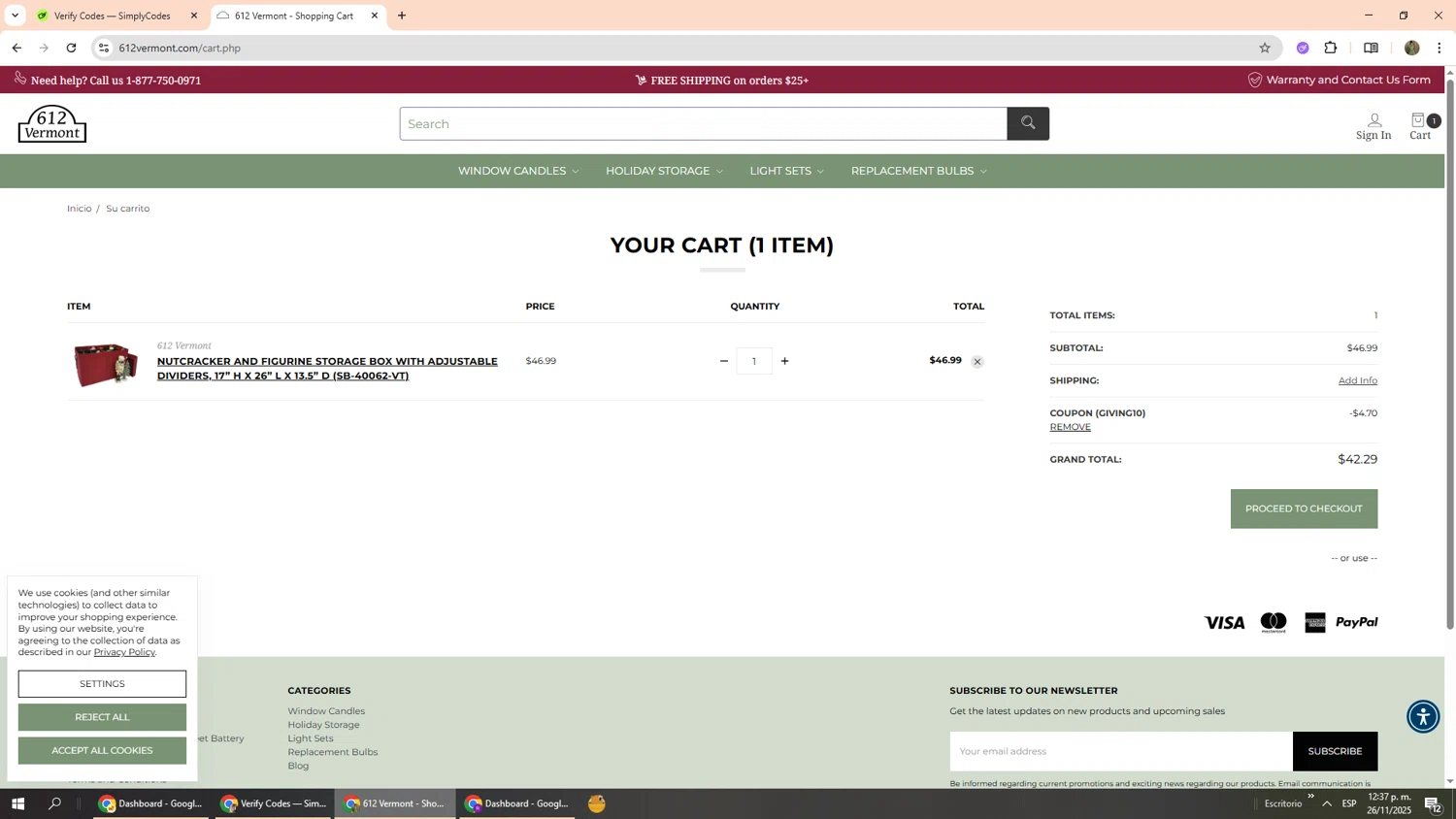Open cookie Settings
Viewport: 1456px width, 819px height.
tap(102, 684)
